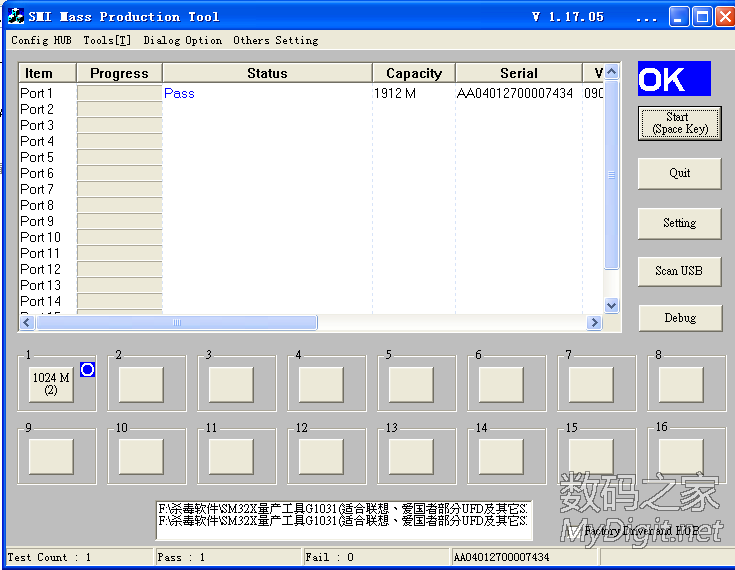The height and width of the screenshot is (570, 735).
Task: Click Port 2 progress bar
Action: point(120,109)
